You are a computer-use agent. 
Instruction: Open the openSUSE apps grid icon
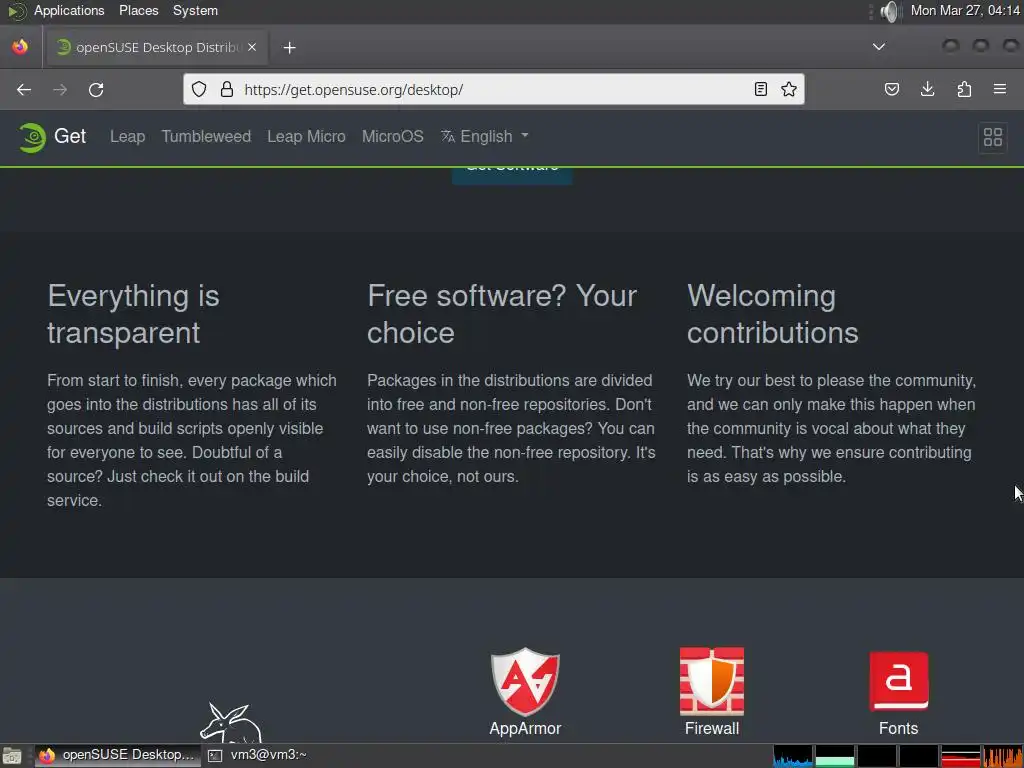click(993, 137)
